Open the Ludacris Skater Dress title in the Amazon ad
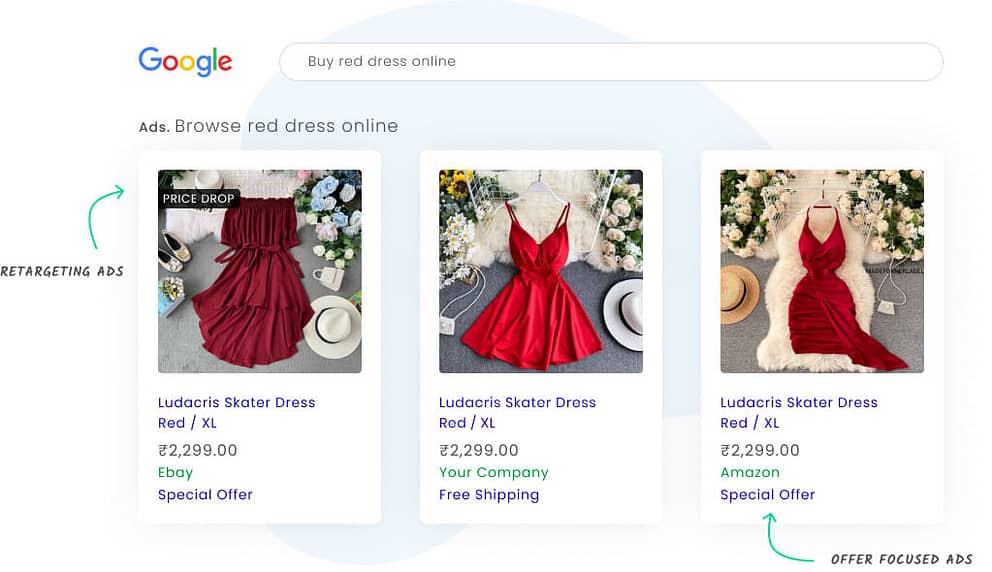 [x=799, y=413]
